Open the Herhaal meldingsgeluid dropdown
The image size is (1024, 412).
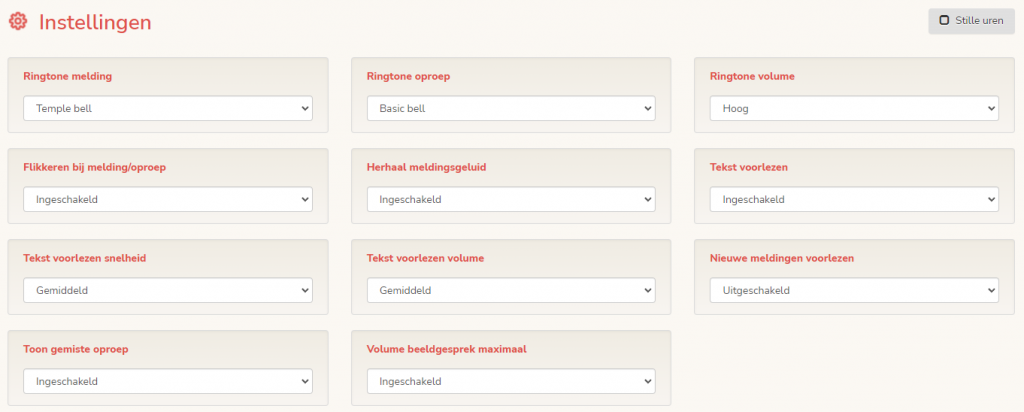511,199
